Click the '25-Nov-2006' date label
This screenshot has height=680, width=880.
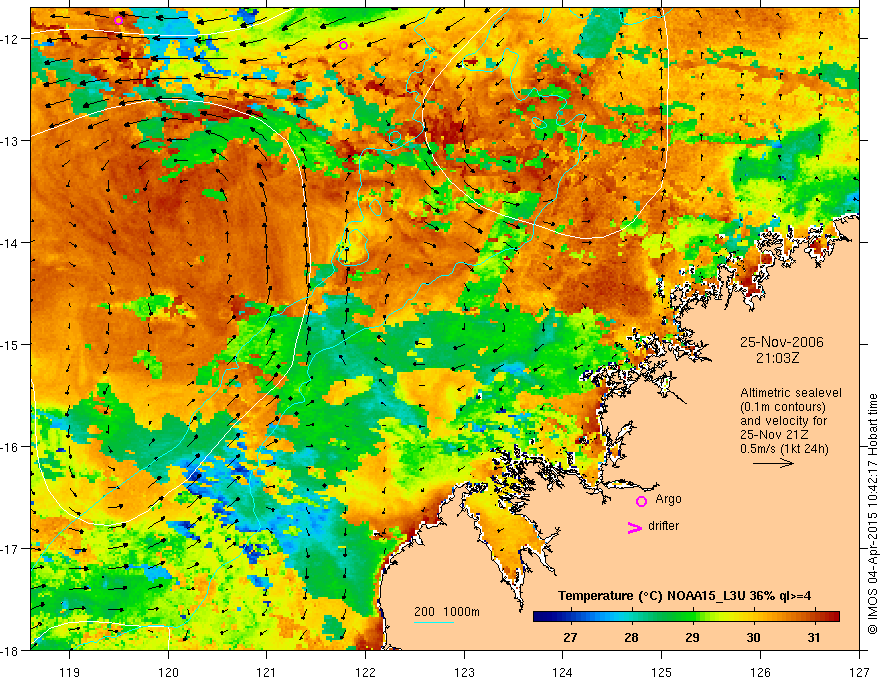tap(781, 342)
